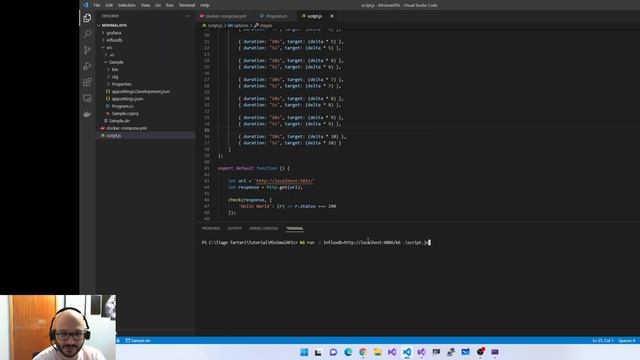Open appsettings.Development.json in explorer
Image resolution: width=640 pixels, height=360 pixels.
pos(145,91)
